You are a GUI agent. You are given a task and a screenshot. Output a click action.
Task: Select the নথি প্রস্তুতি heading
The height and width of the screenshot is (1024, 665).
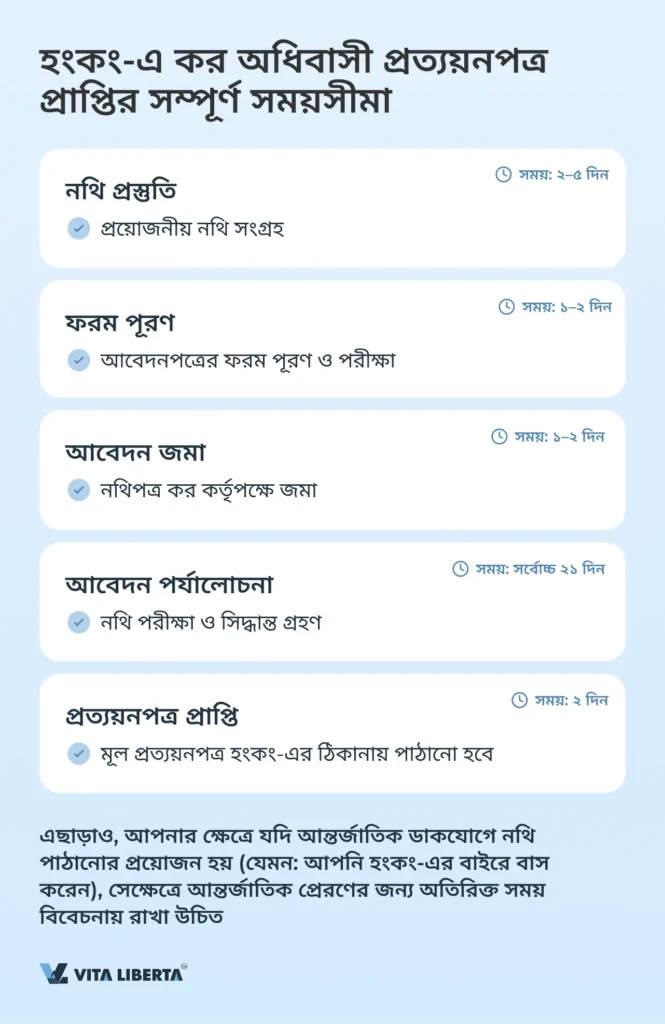click(x=120, y=191)
